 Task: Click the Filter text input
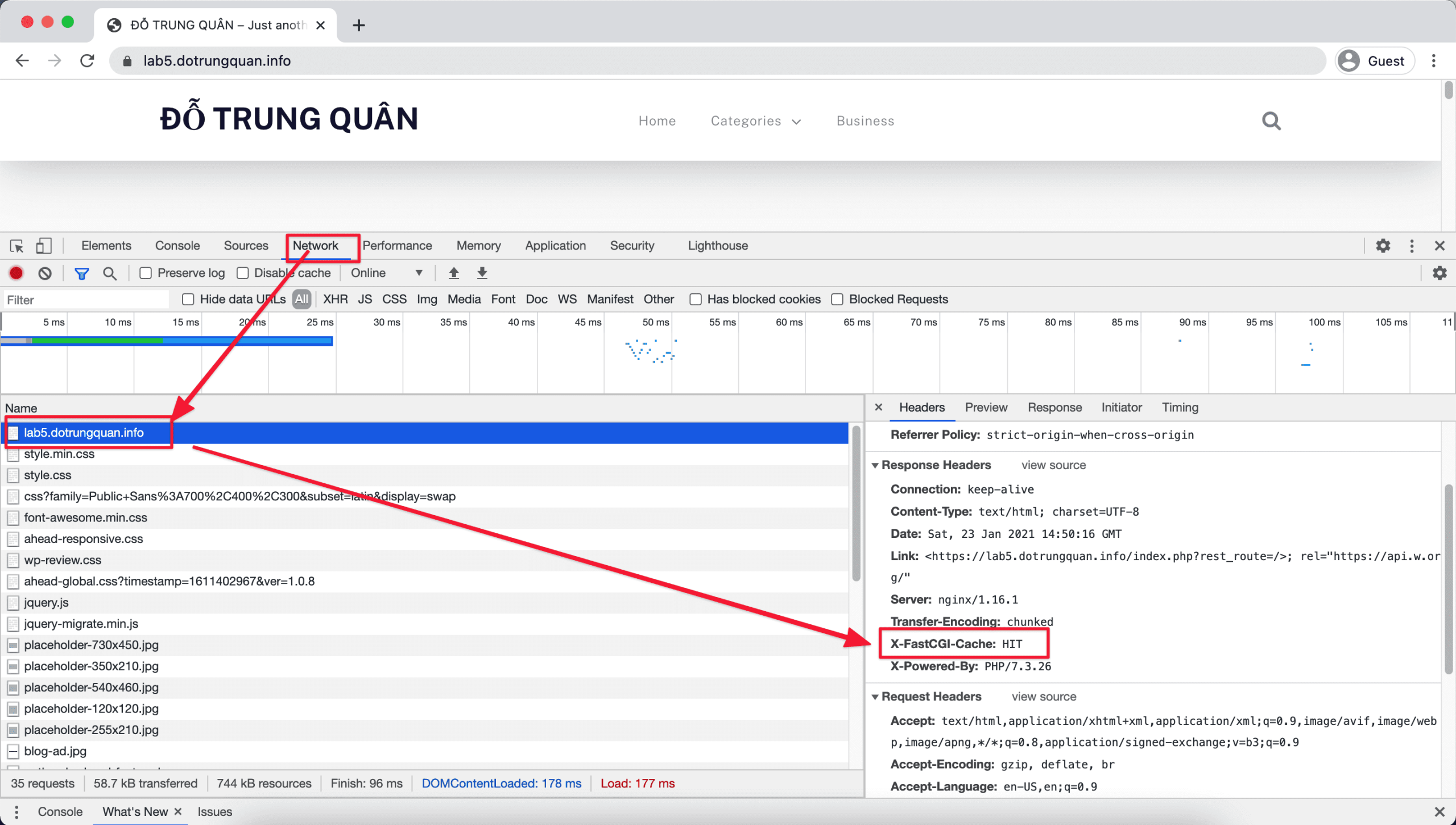(x=85, y=300)
